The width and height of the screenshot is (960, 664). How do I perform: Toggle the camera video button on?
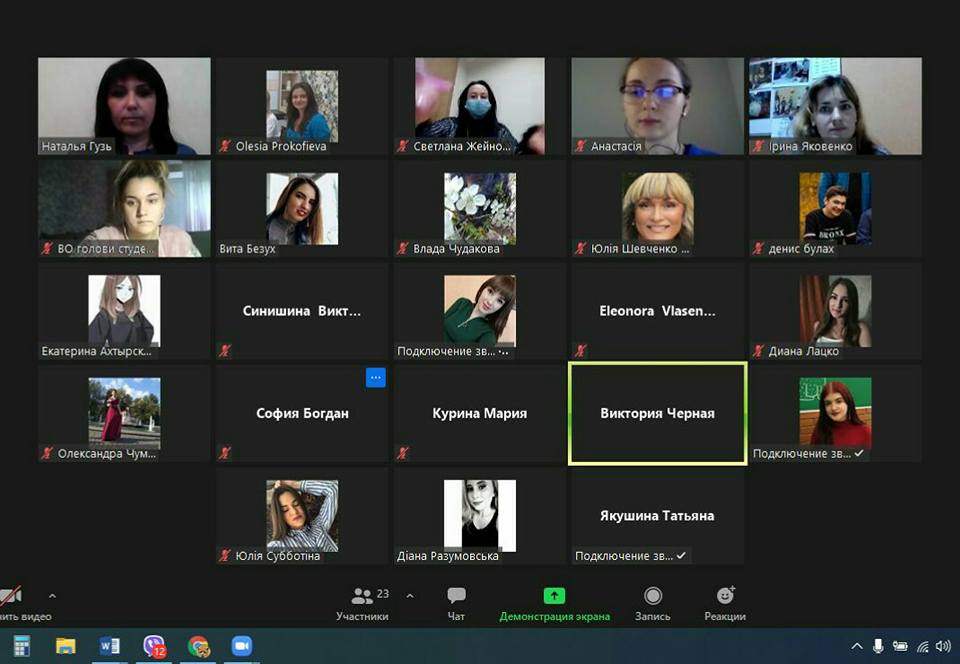tap(12, 597)
